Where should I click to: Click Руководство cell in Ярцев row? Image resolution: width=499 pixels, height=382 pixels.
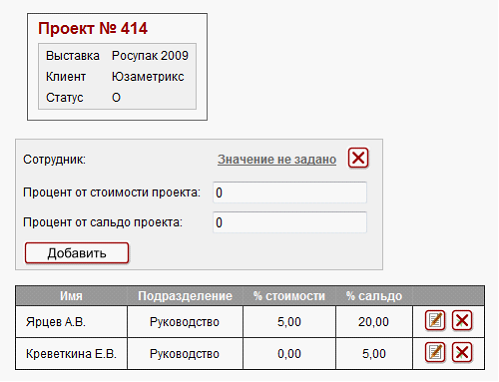pyautogui.click(x=185, y=322)
